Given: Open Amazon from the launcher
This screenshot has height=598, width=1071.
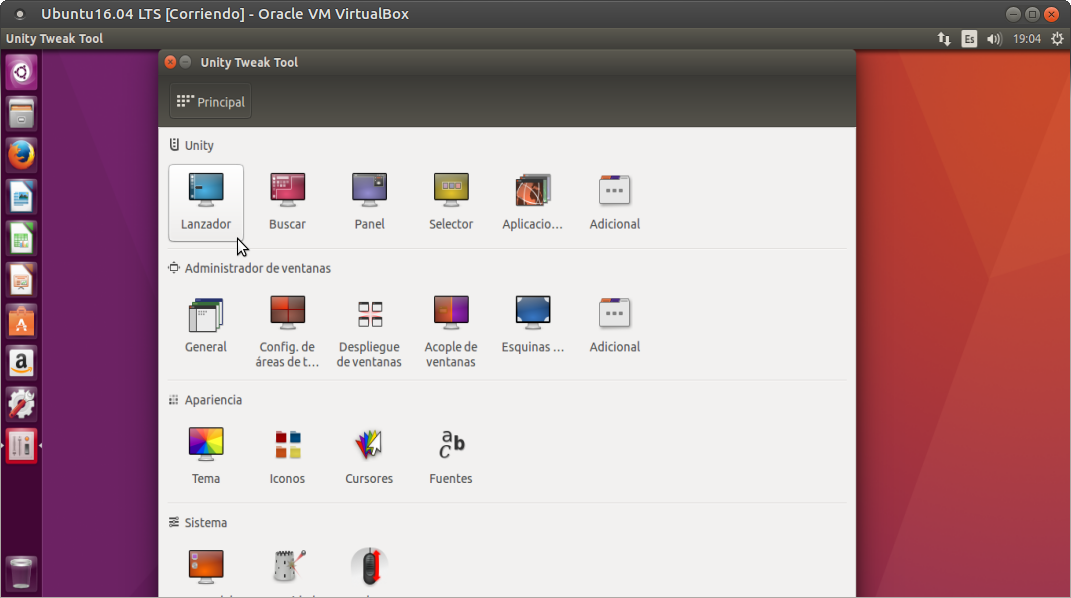Looking at the screenshot, I should point(21,363).
